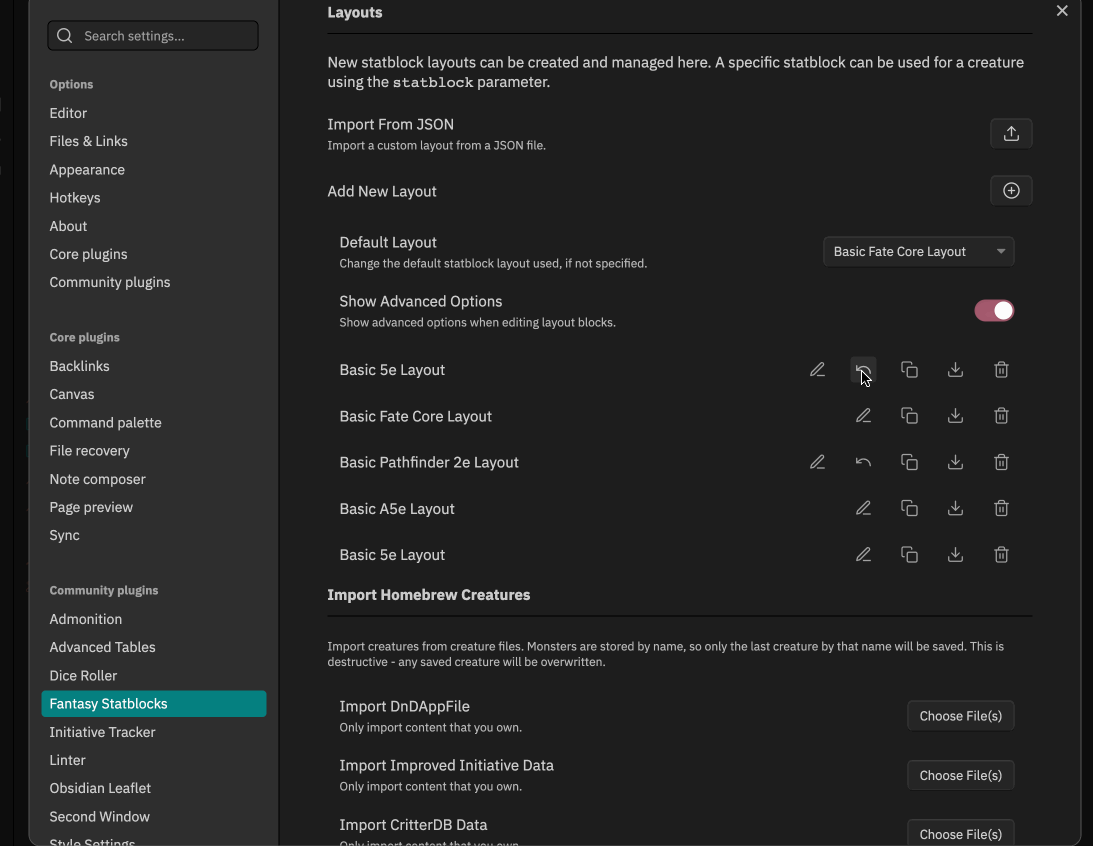Screen dimensions: 1093x846
Task: Click the search settings input field
Action: tap(152, 35)
